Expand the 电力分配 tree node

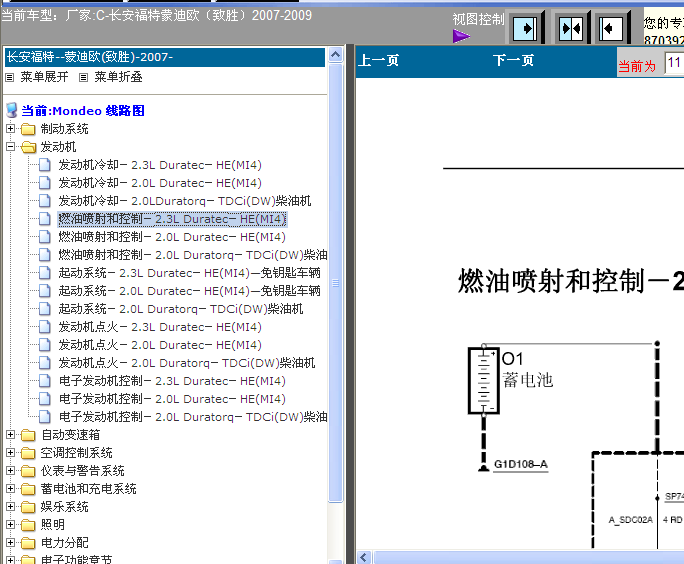10,543
